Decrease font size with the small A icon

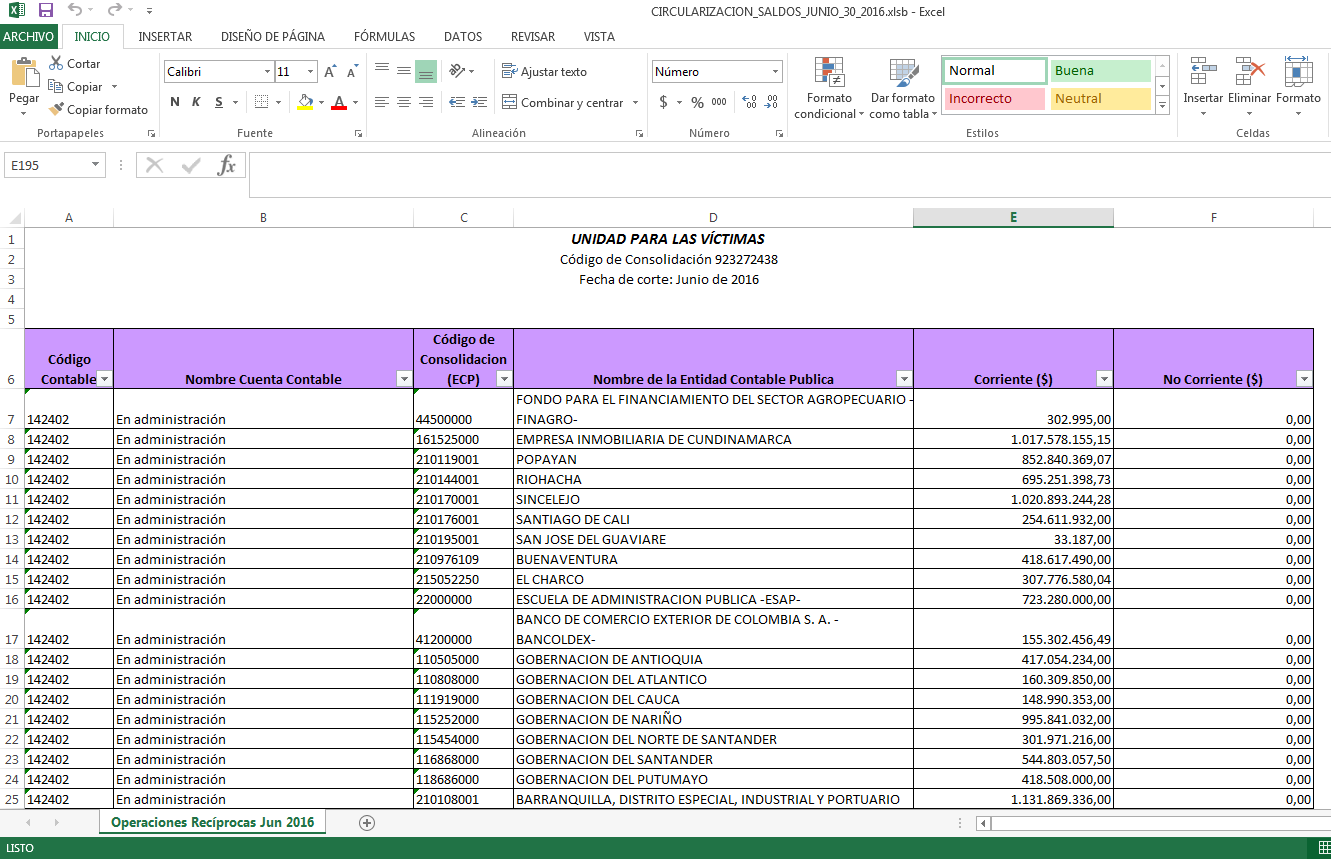point(353,72)
